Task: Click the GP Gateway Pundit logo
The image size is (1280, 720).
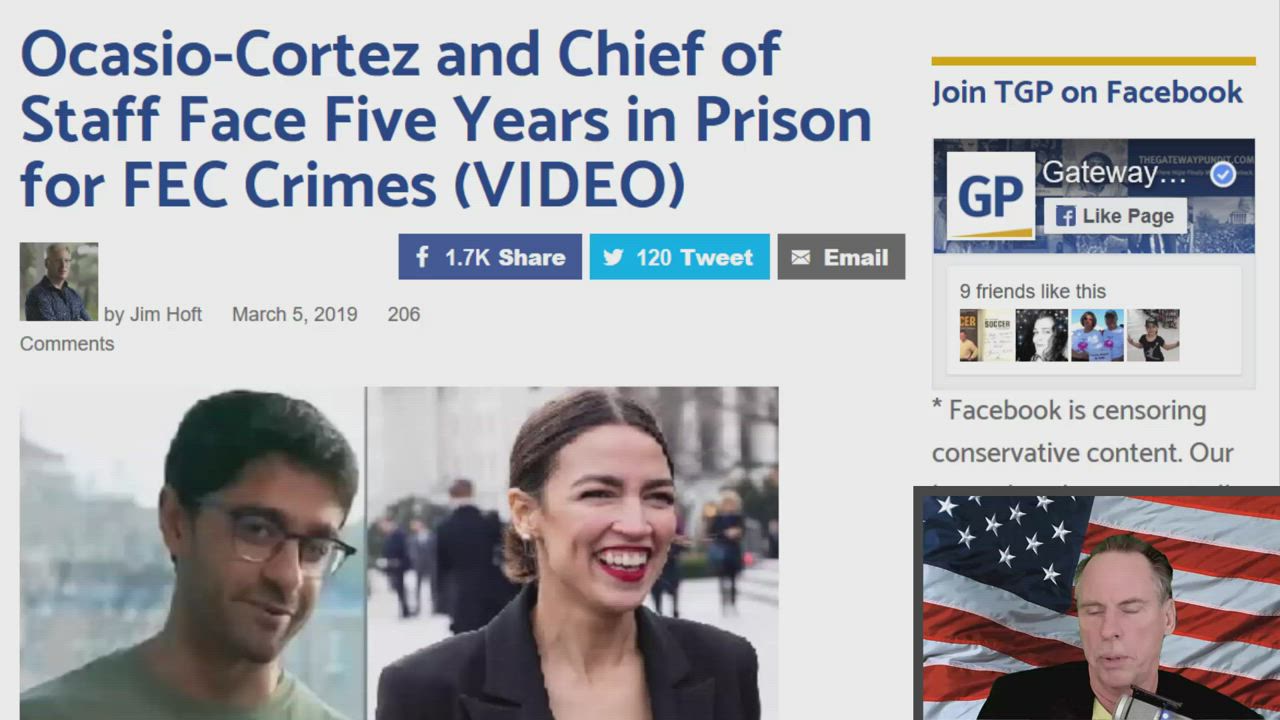Action: [990, 196]
